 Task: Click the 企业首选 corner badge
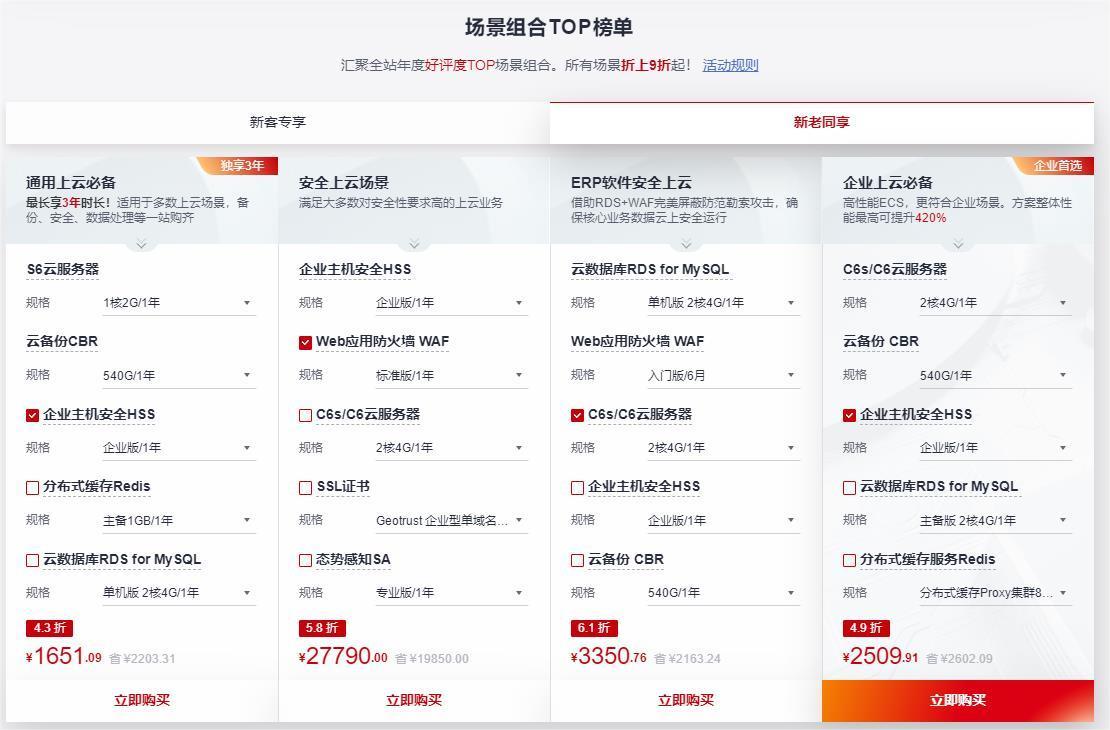(x=1054, y=166)
